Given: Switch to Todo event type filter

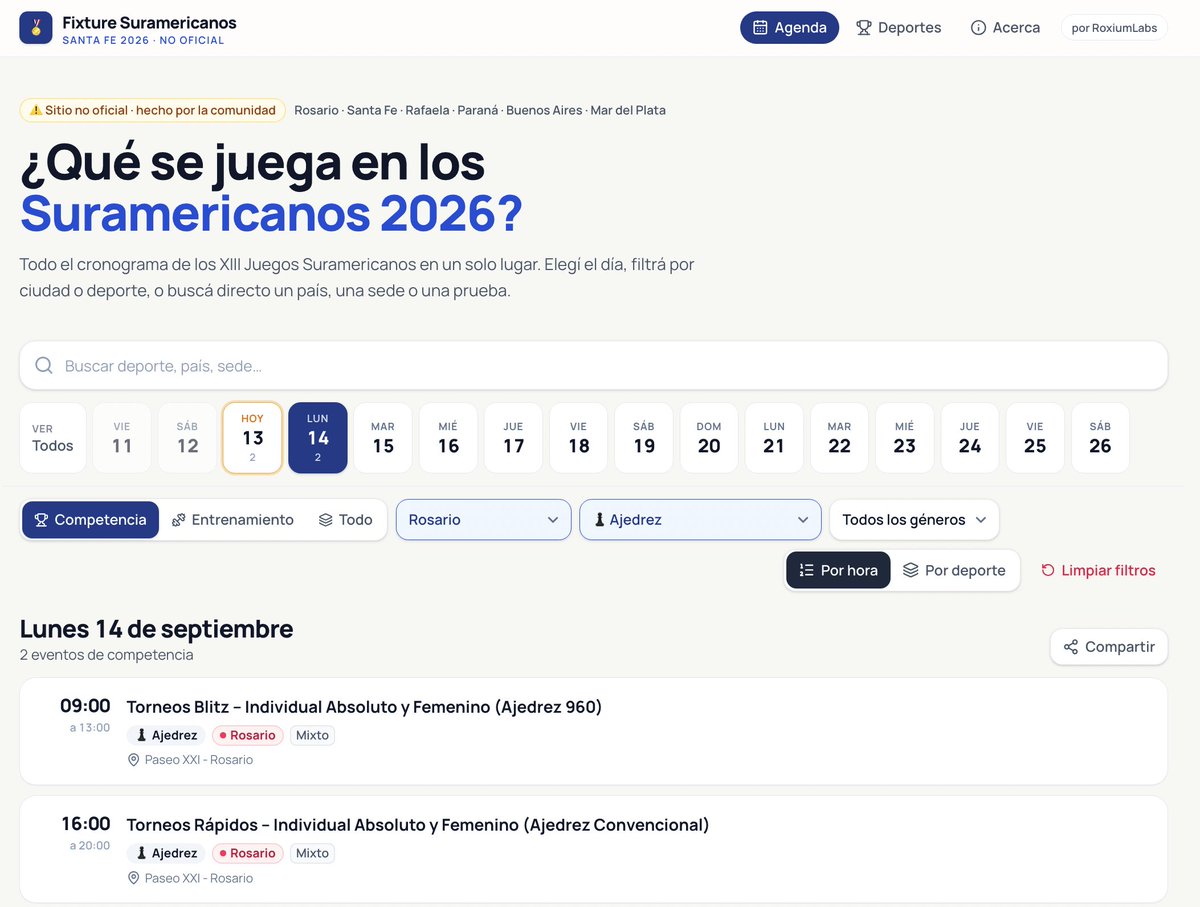Looking at the screenshot, I should pyautogui.click(x=345, y=520).
